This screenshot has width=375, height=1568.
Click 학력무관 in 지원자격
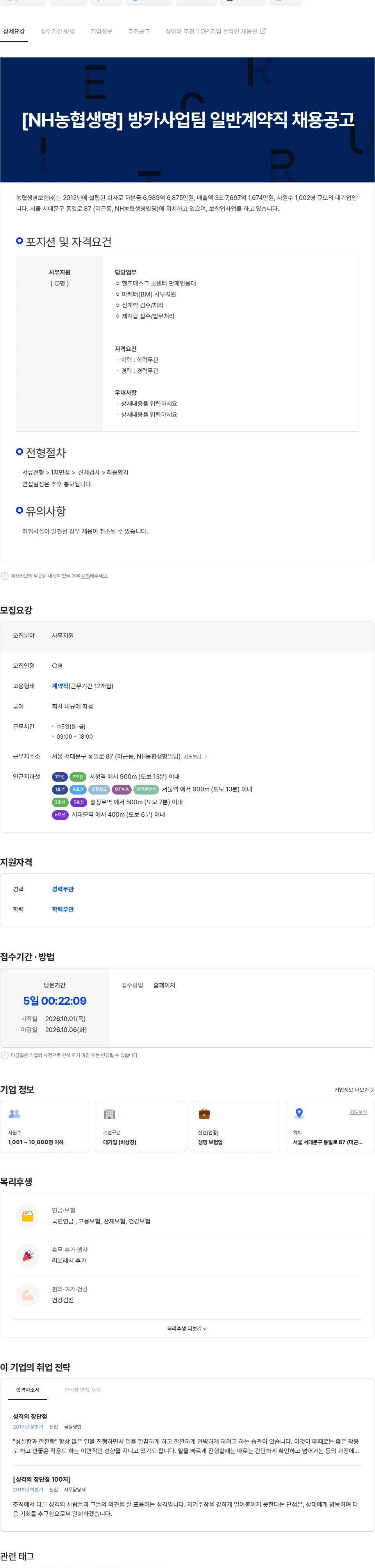point(63,909)
